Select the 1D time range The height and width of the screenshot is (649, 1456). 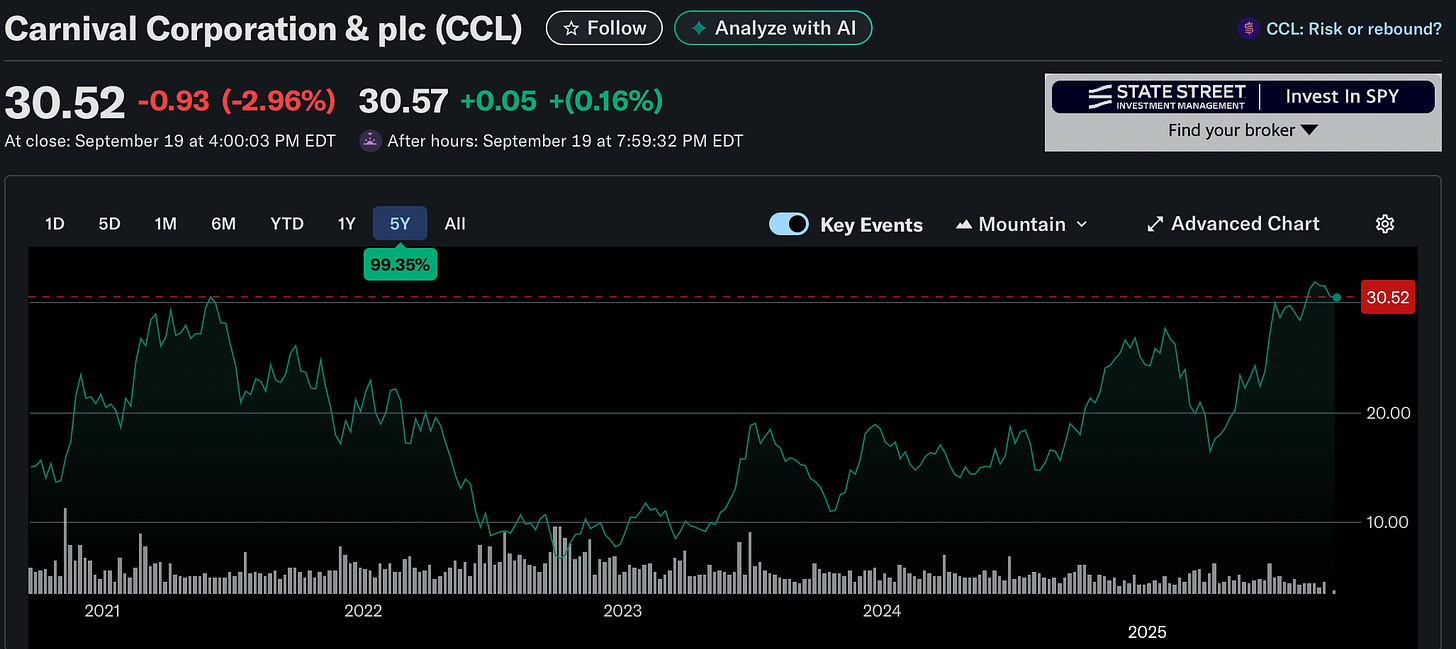coord(55,224)
